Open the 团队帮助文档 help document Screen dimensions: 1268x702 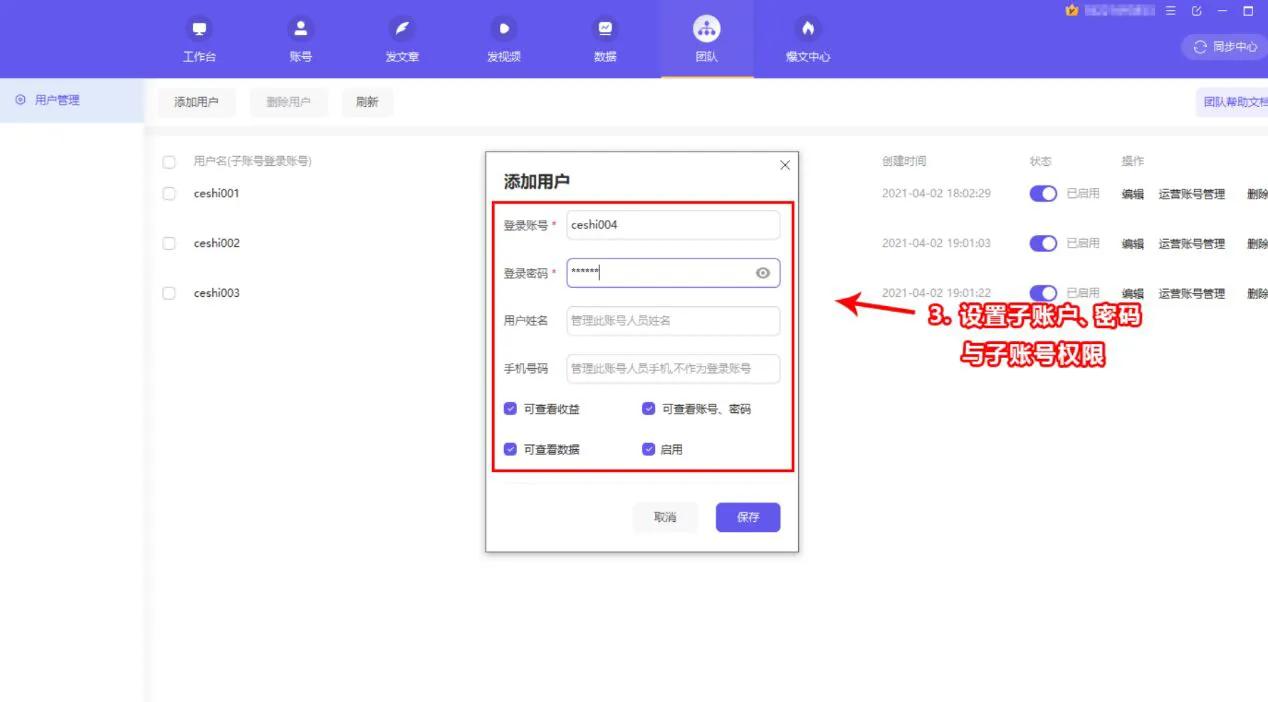coord(1235,102)
